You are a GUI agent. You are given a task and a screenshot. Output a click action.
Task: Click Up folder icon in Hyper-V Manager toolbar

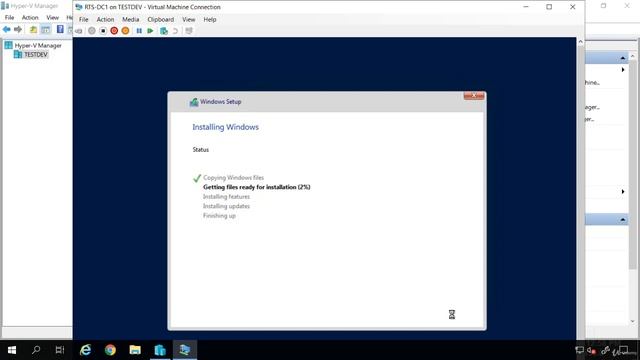33,29
